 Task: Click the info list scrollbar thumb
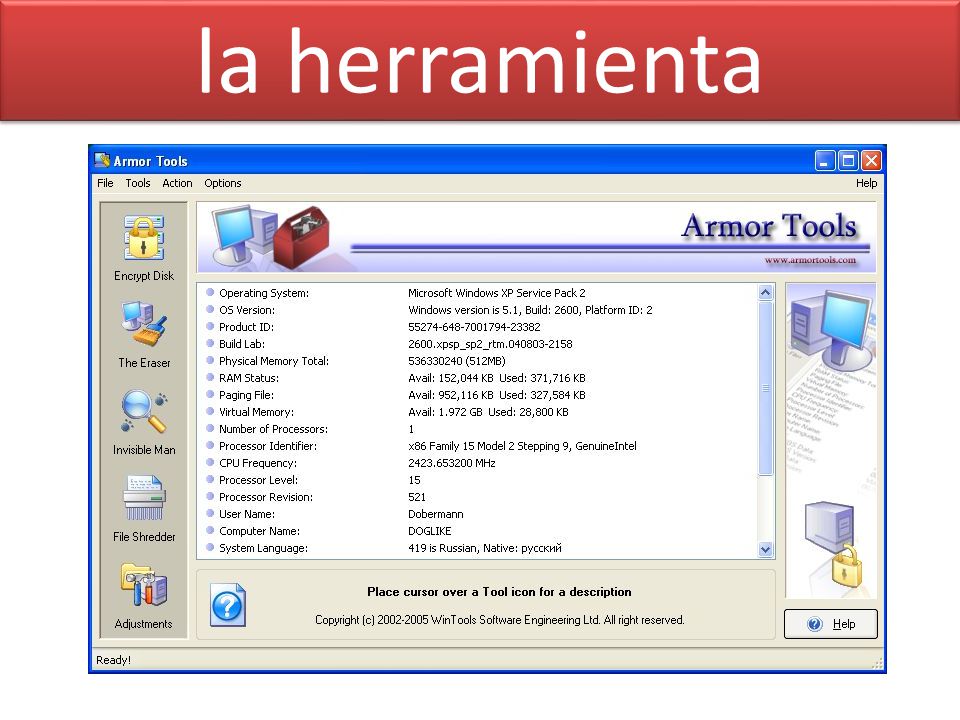click(765, 388)
